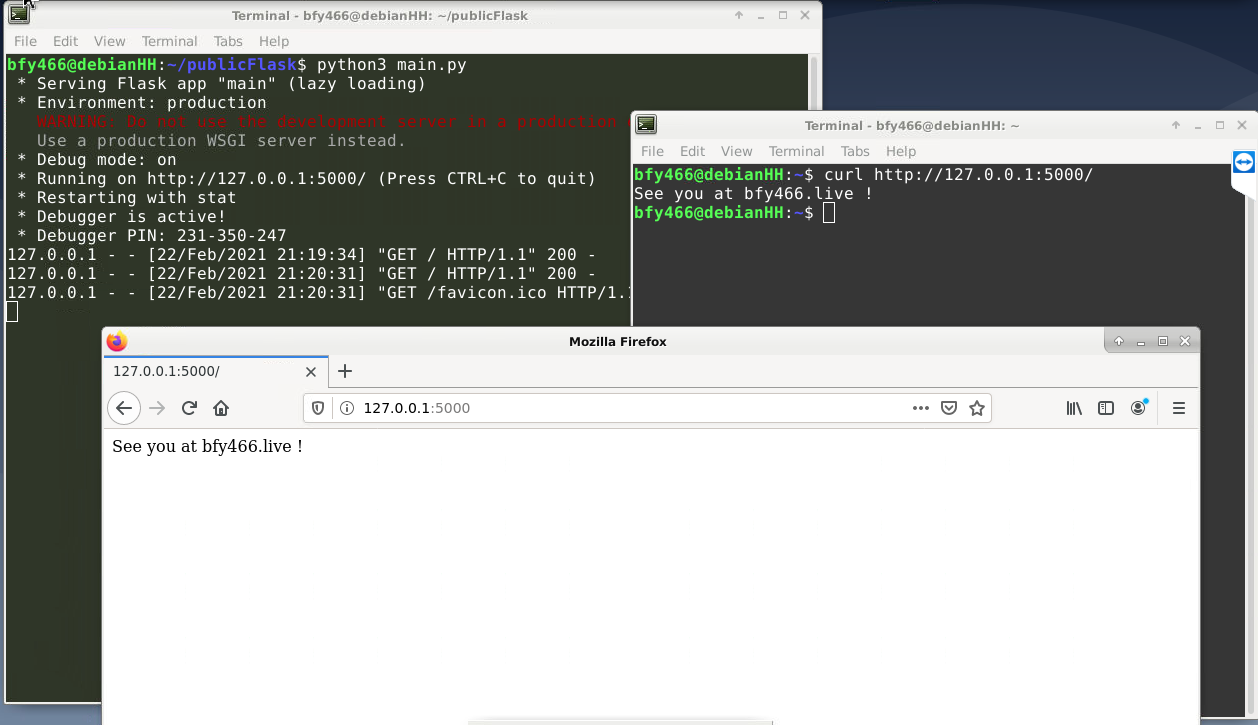Reload the 127.0.0.1:5000 page
The height and width of the screenshot is (725, 1258).
click(x=189, y=408)
